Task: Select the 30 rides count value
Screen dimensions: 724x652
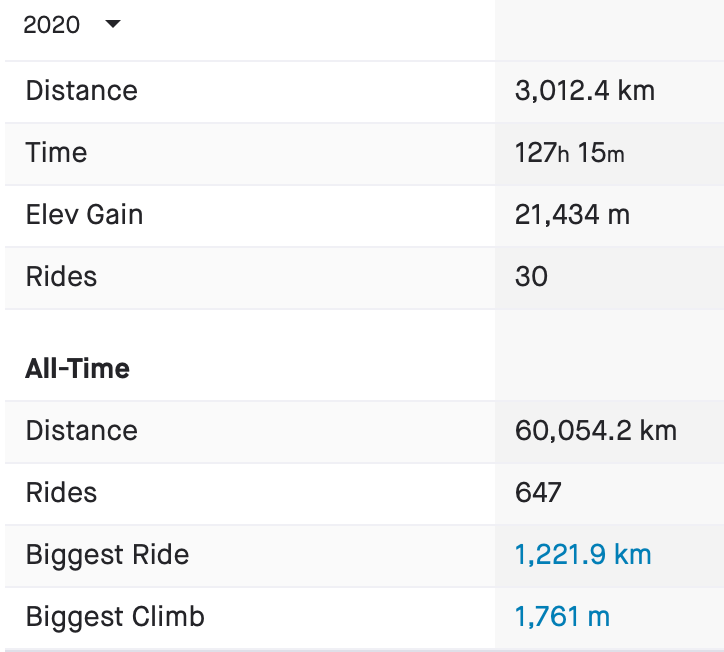Action: (531, 277)
